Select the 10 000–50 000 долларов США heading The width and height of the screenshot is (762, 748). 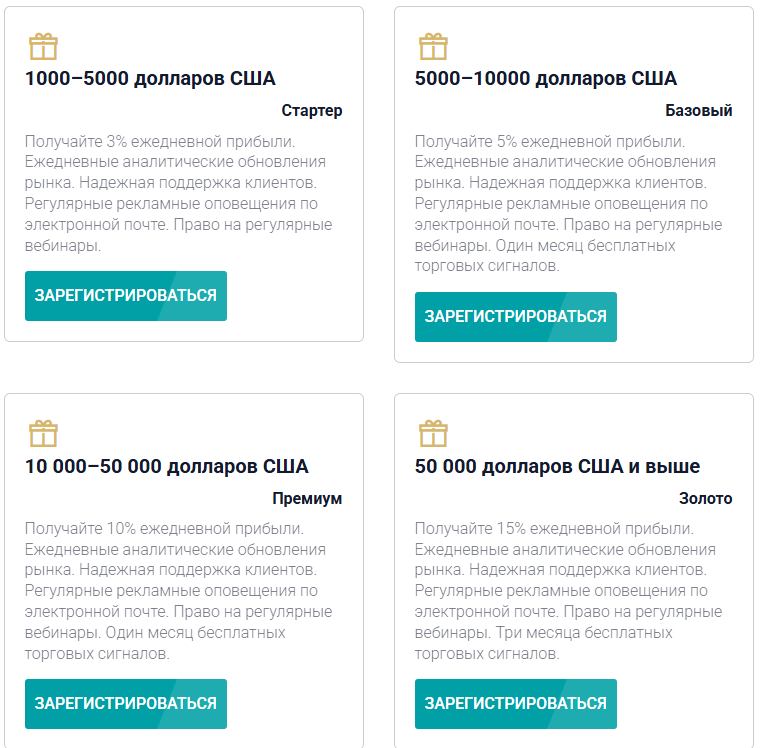click(167, 467)
